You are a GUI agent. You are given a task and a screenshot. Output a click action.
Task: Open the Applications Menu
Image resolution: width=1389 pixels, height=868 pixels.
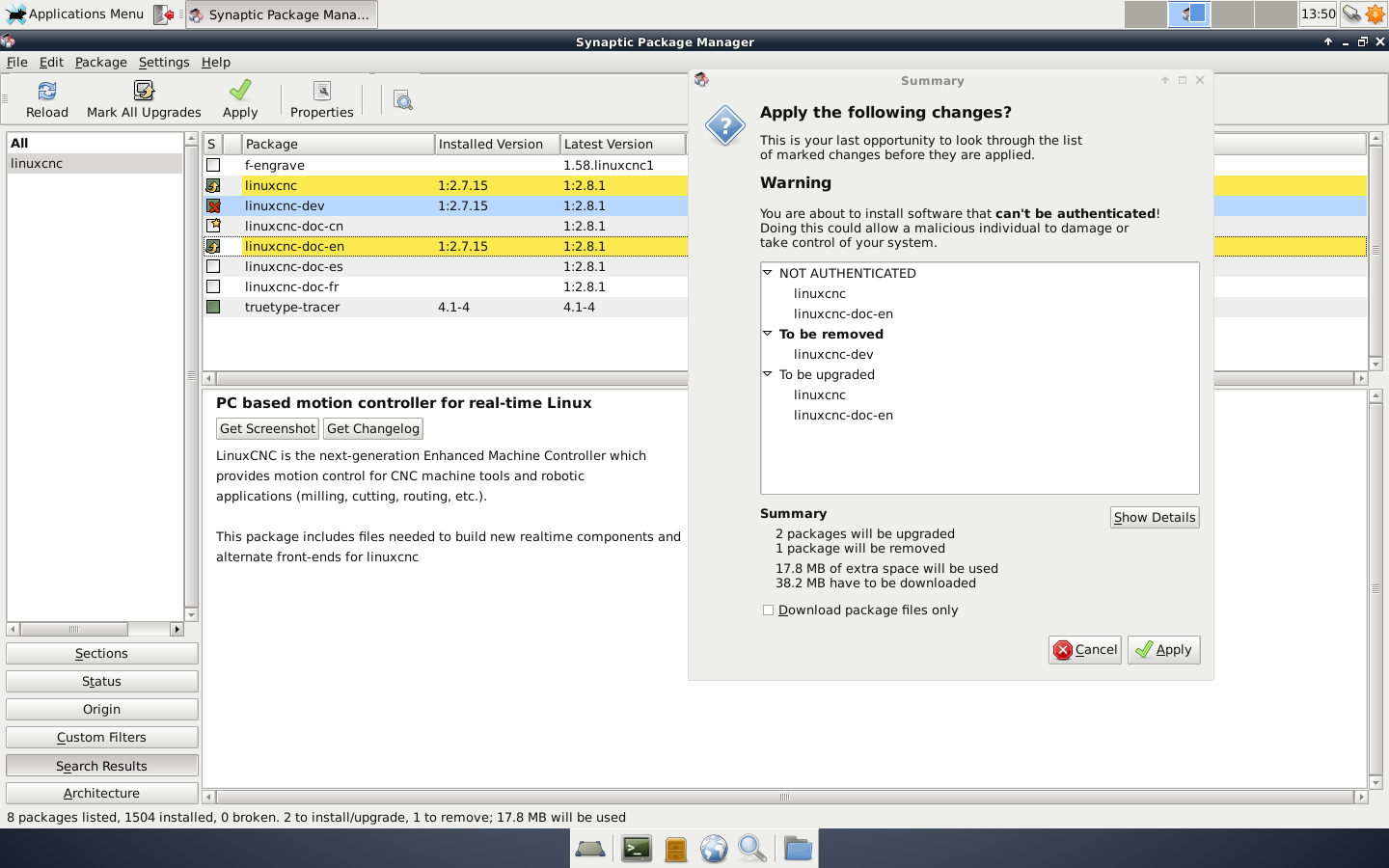tap(75, 14)
